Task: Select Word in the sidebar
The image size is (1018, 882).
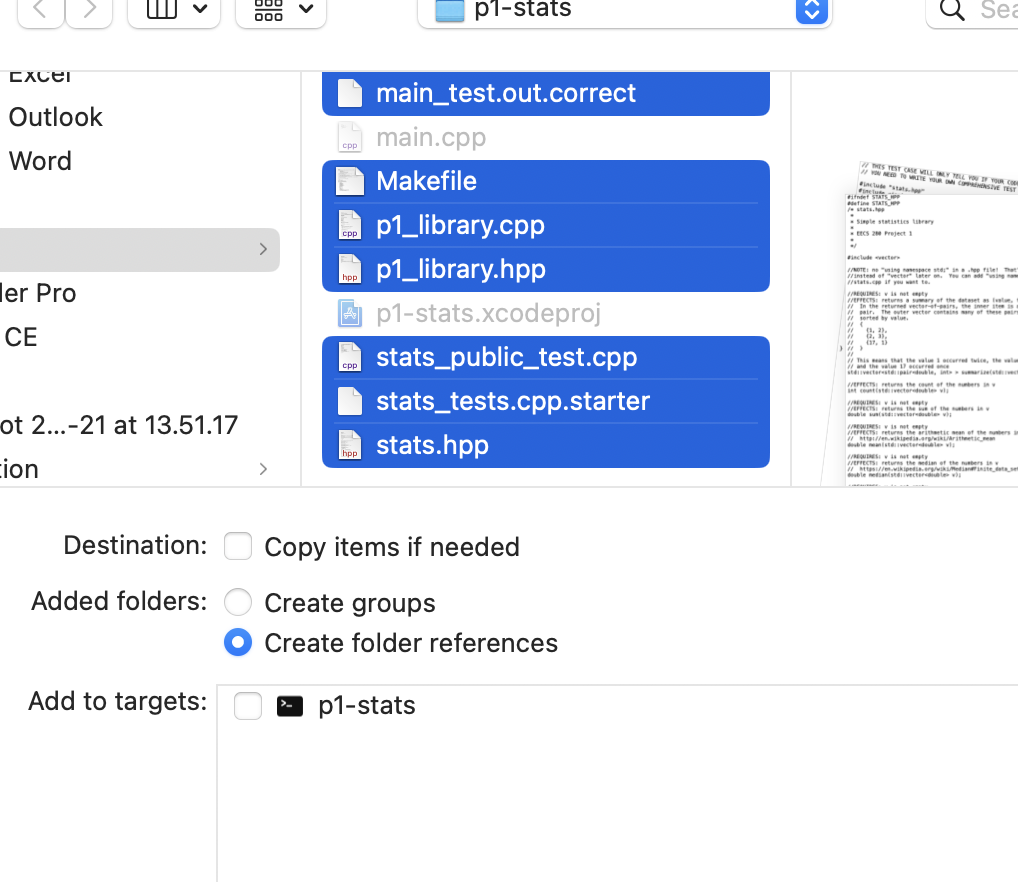Action: 40,161
